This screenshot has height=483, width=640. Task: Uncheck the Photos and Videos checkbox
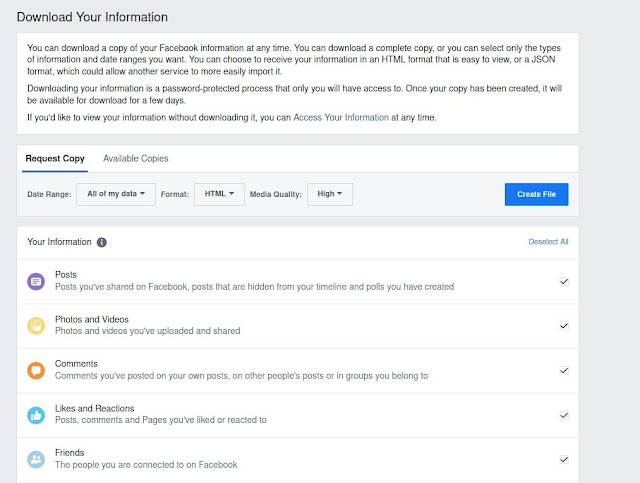[564, 326]
